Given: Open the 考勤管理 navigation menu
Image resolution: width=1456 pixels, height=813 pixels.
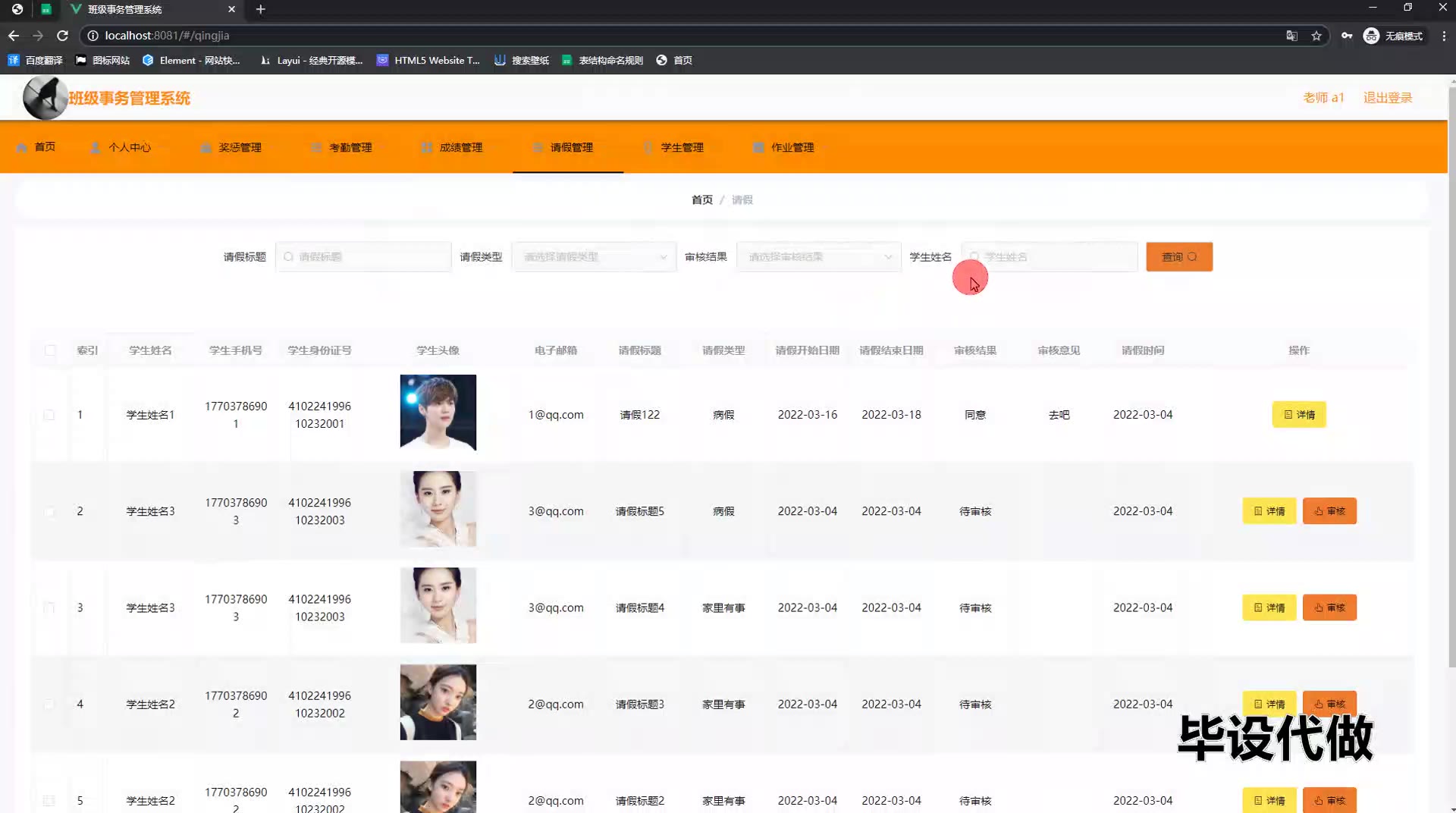Looking at the screenshot, I should (342, 147).
